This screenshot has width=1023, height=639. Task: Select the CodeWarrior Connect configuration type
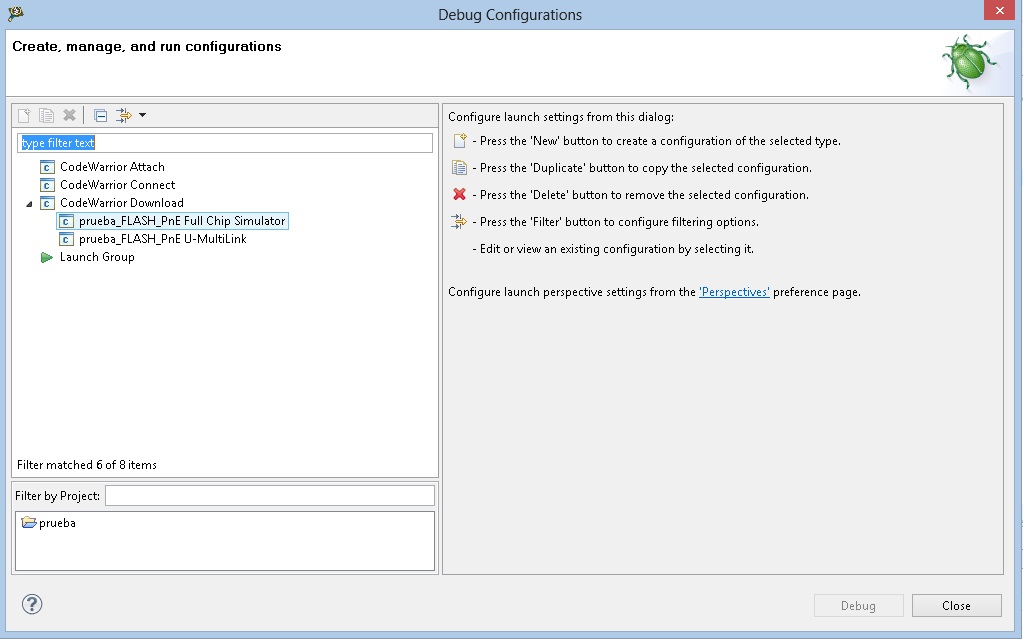(117, 185)
